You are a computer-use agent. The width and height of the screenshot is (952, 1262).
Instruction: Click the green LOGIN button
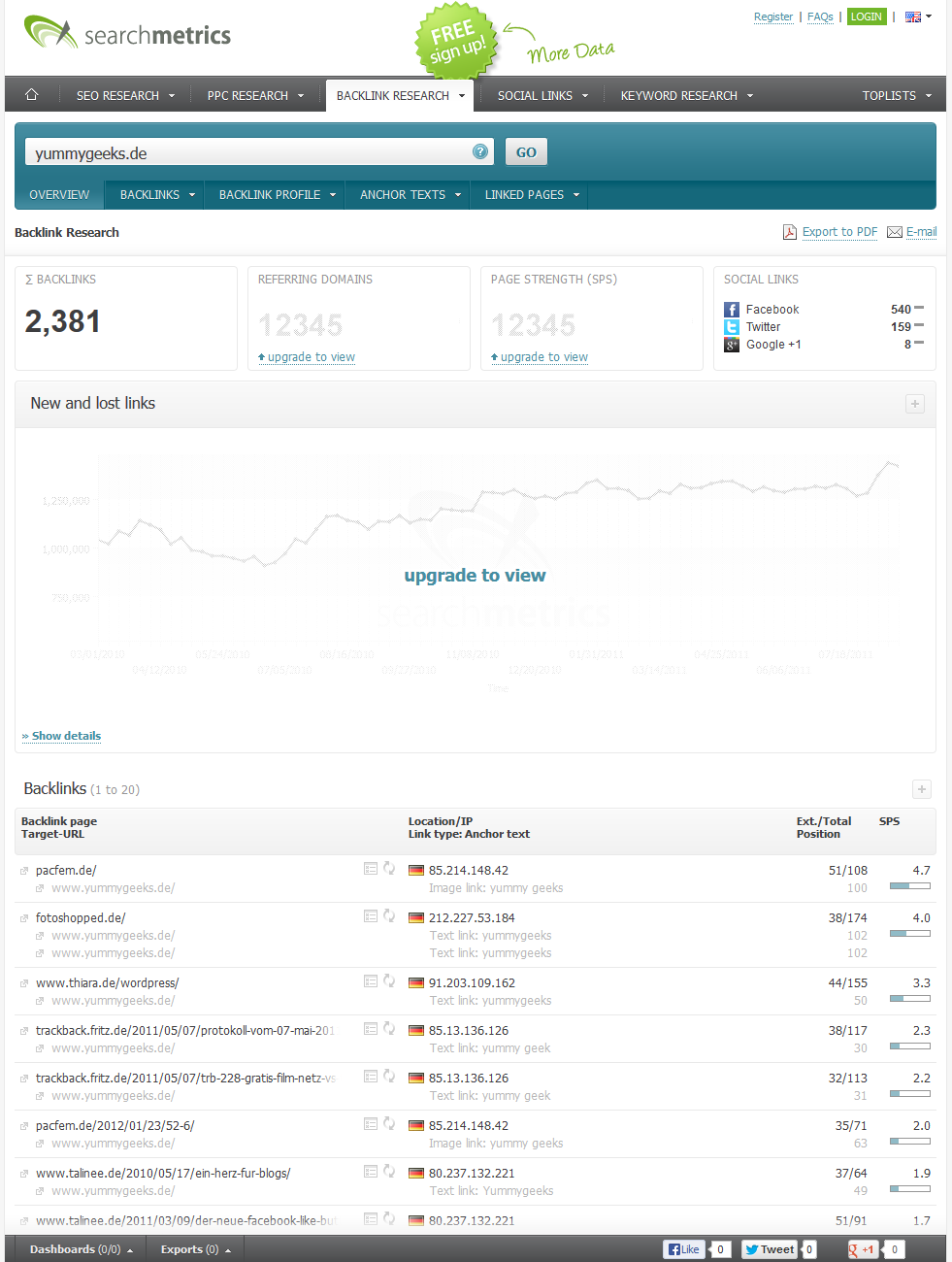tap(867, 17)
